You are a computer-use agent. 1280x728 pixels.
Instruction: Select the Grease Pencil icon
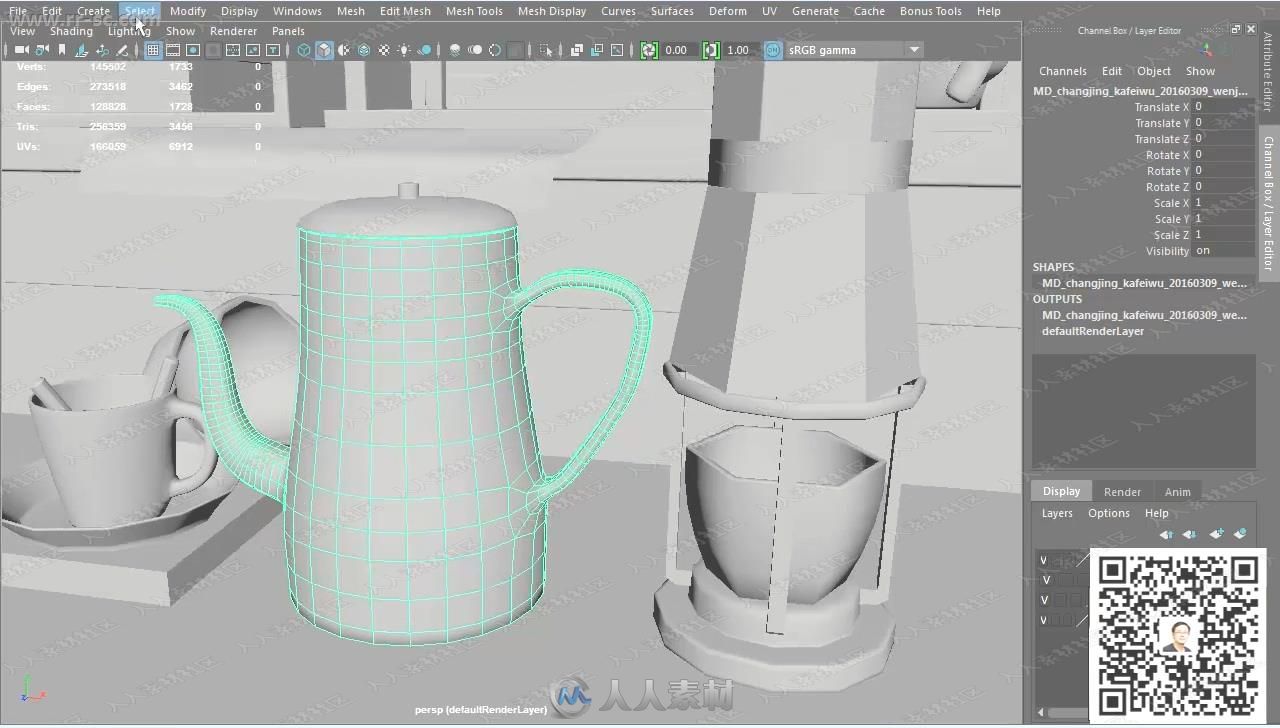(x=122, y=50)
